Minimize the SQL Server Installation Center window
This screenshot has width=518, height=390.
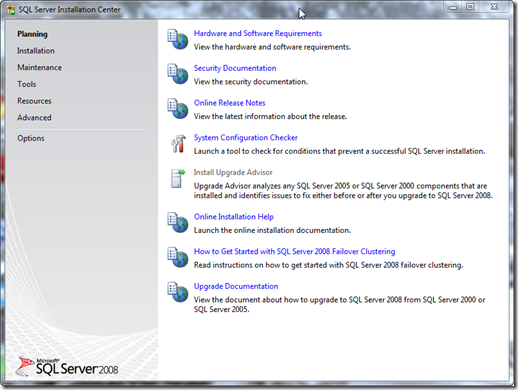(x=453, y=7)
